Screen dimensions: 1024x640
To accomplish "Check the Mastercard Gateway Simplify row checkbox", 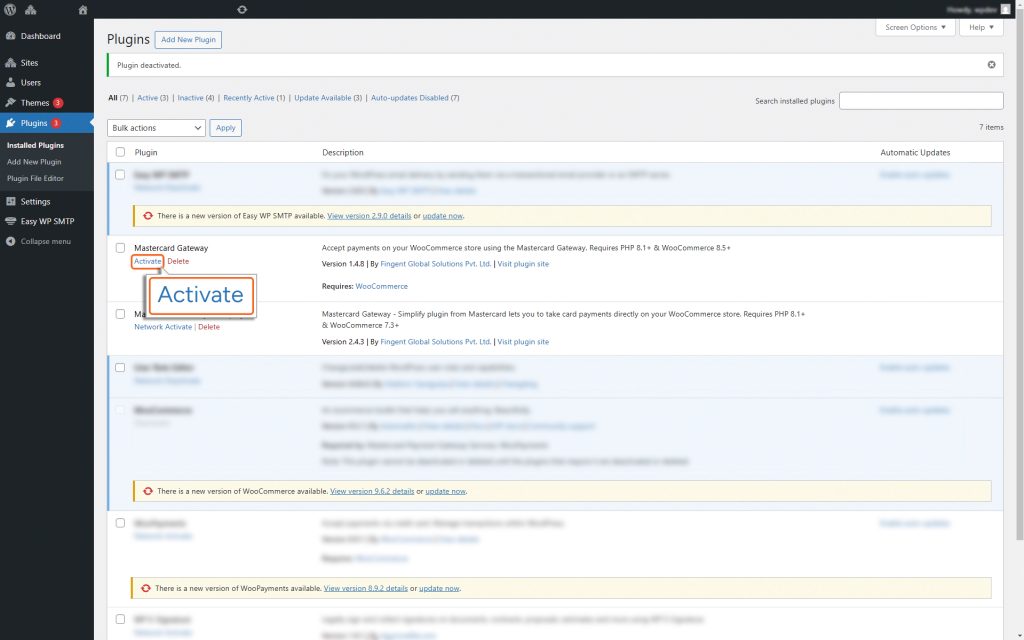I will [x=120, y=314].
